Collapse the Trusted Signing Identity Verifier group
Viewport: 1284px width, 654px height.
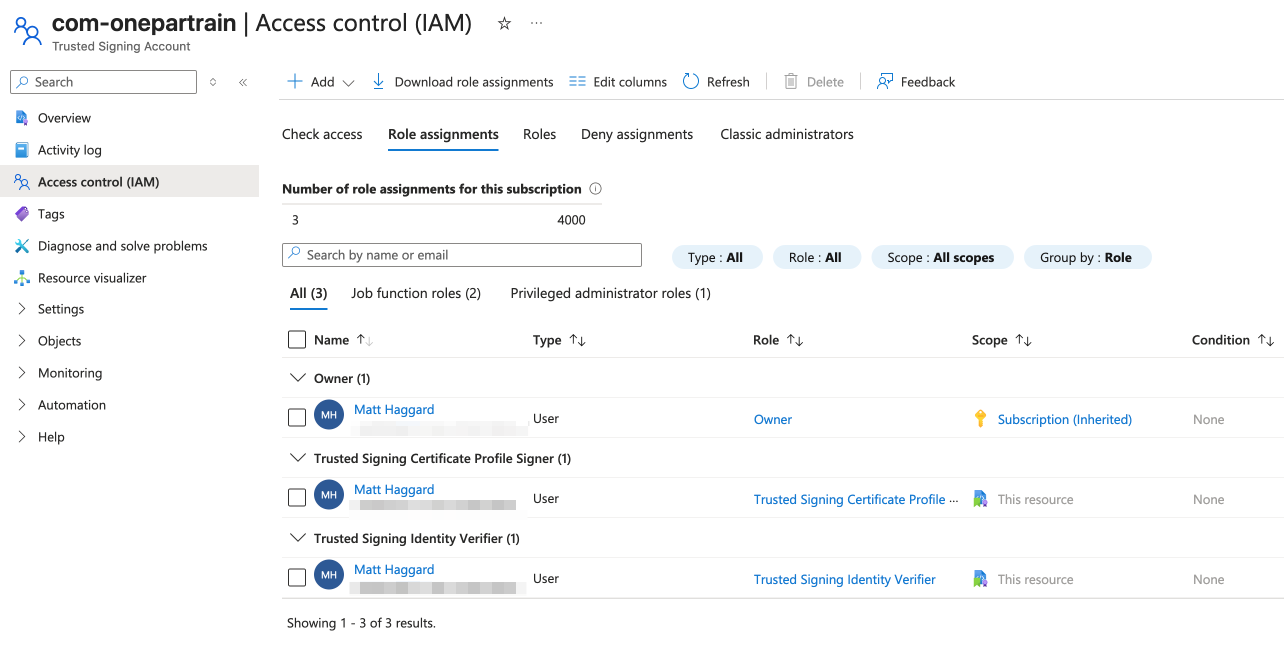pyautogui.click(x=297, y=538)
